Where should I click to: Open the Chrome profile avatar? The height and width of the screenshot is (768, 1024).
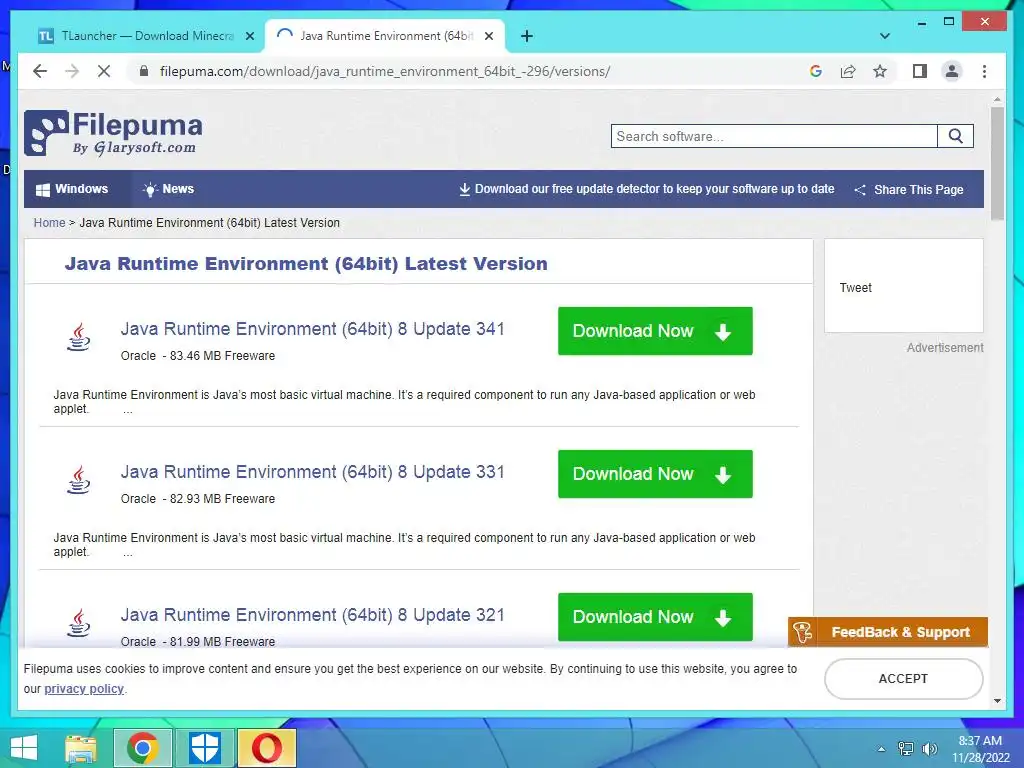click(952, 71)
